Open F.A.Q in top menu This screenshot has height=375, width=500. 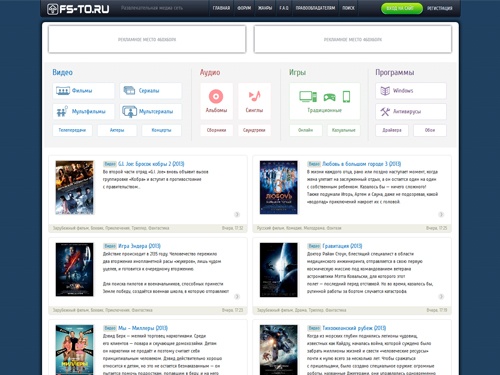284,8
